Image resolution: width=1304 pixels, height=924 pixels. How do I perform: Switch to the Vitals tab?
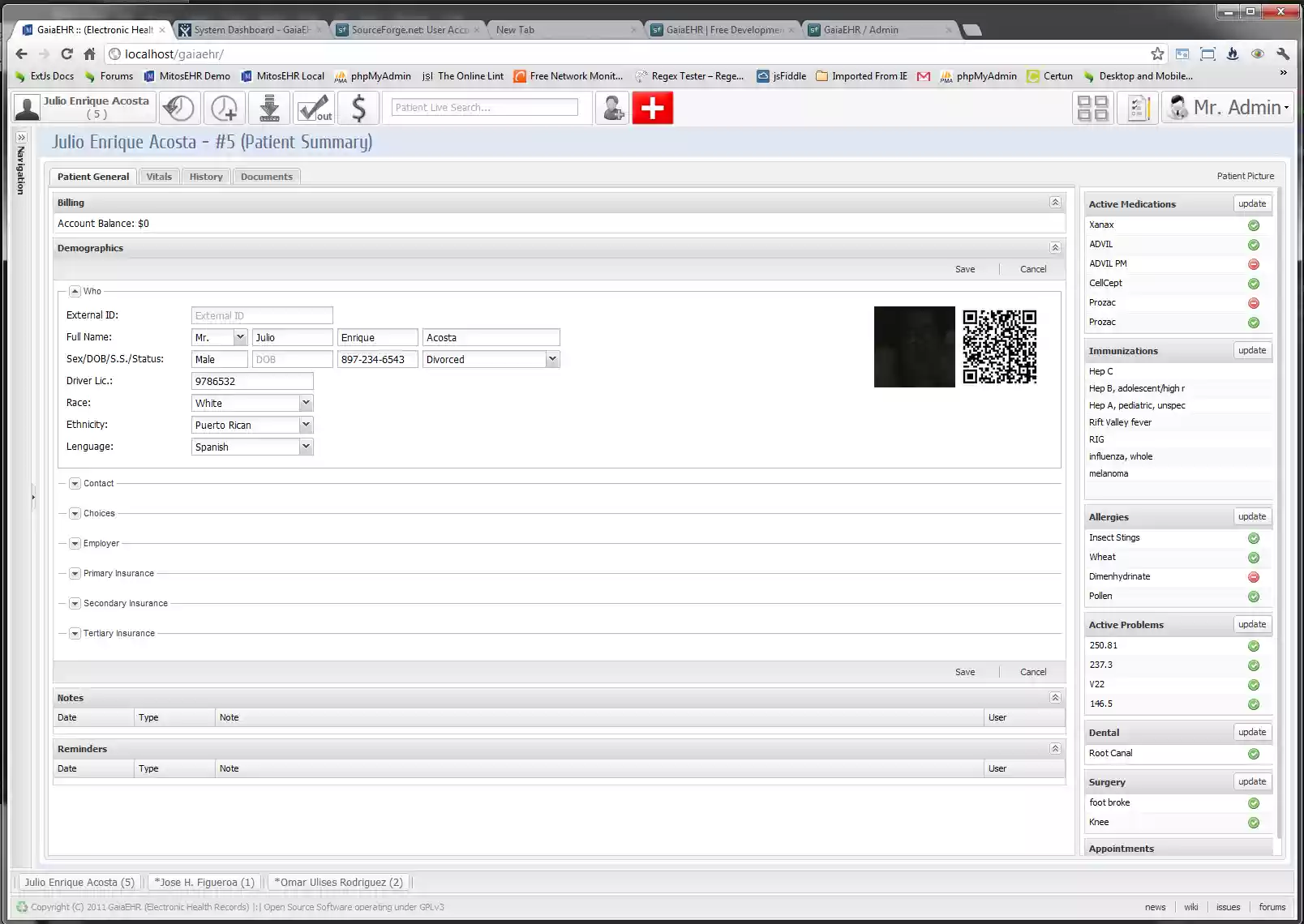coord(159,176)
